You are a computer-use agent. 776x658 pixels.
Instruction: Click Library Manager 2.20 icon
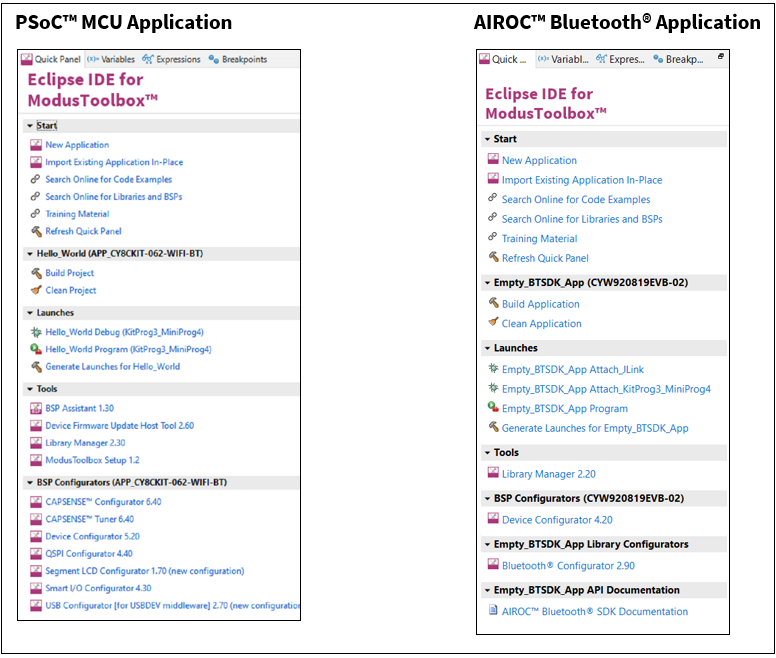click(493, 473)
